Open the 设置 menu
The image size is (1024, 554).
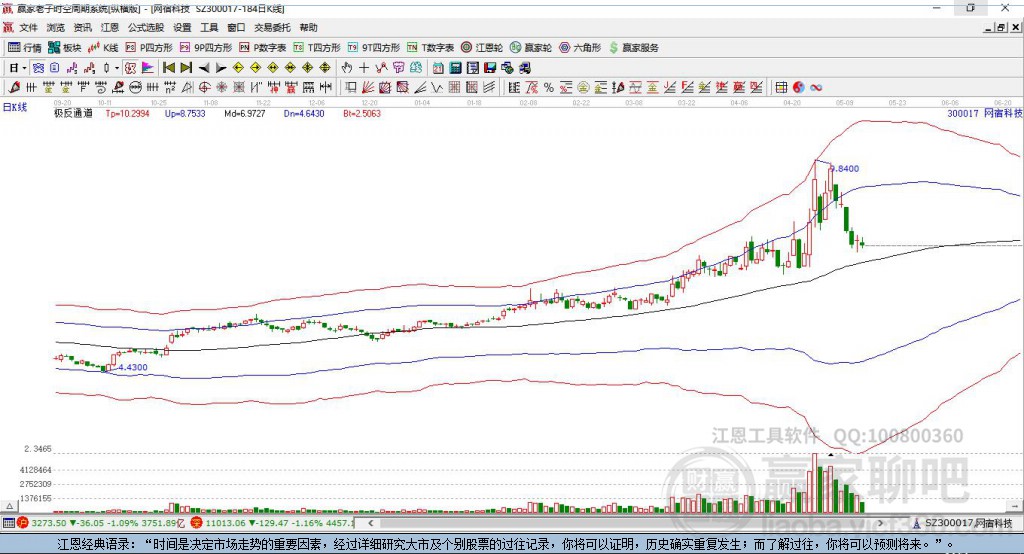coord(182,27)
